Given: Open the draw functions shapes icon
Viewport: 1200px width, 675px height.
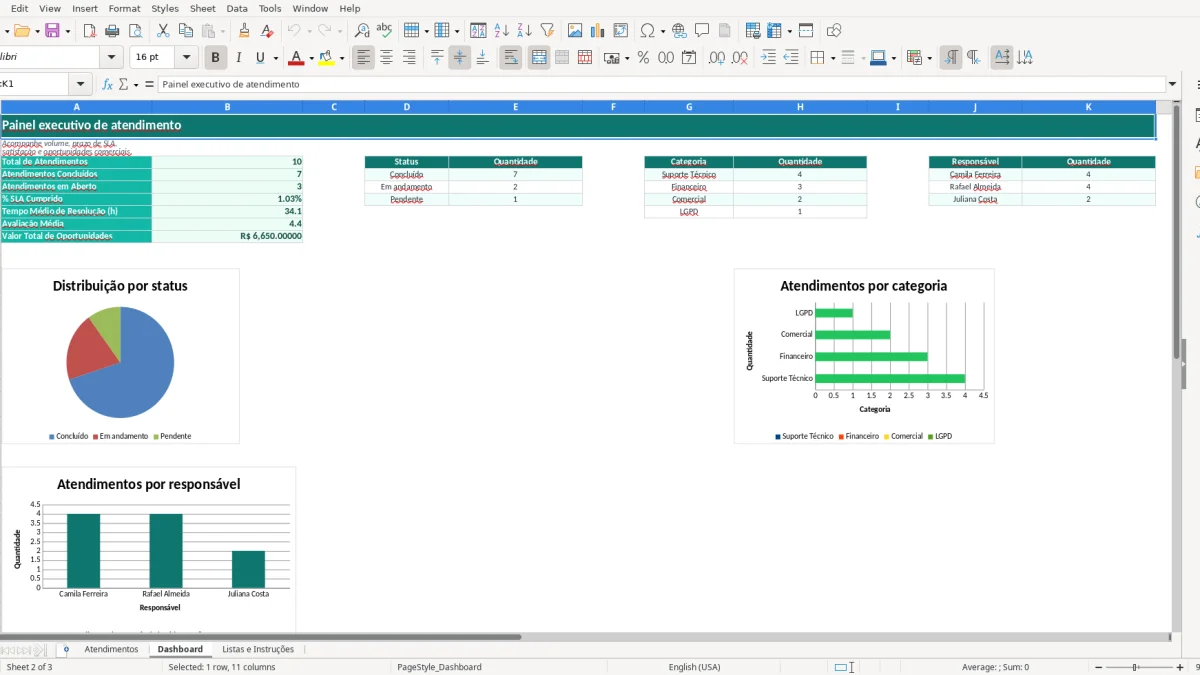Looking at the screenshot, I should [834, 31].
